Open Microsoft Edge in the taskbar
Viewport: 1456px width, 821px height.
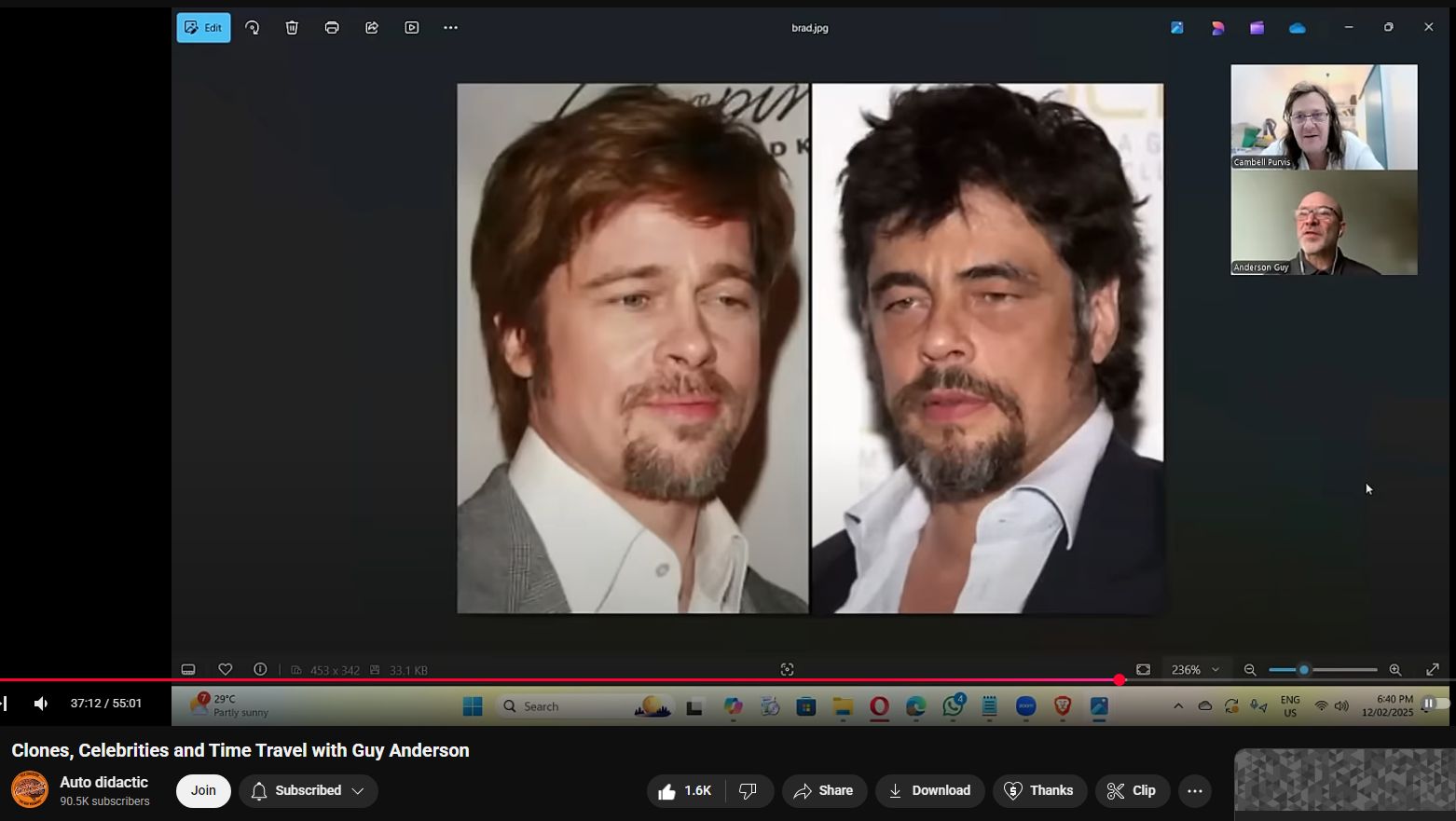pyautogui.click(x=915, y=707)
